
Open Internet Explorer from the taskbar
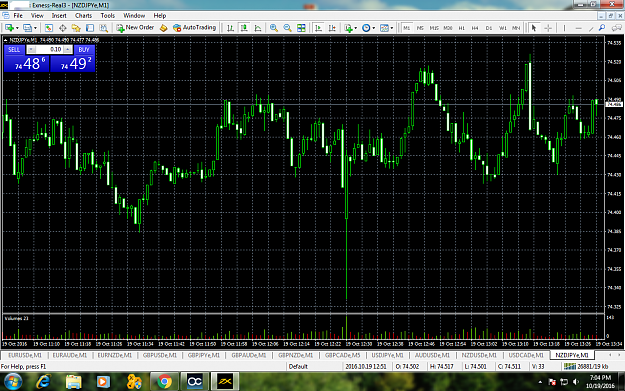[x=43, y=382]
